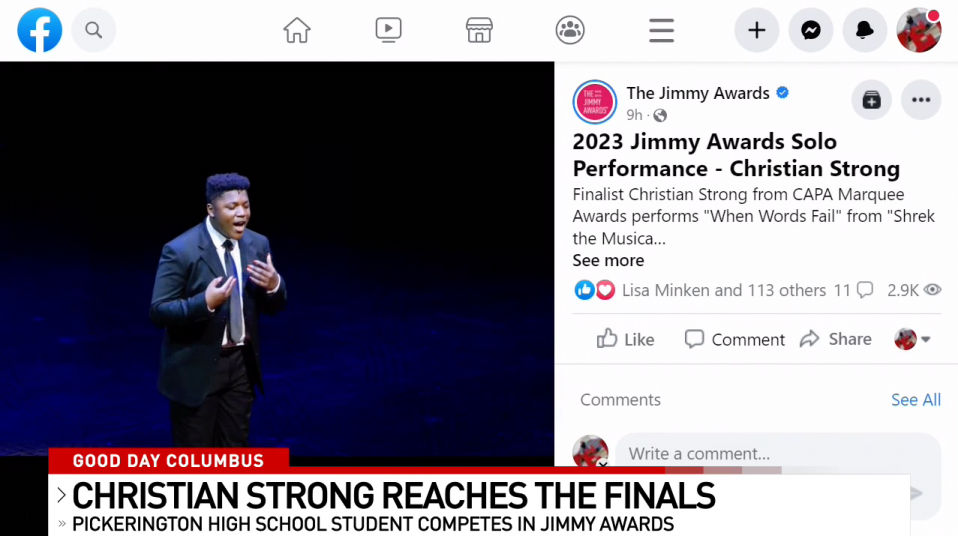Open the Marketplace storefront icon

[479, 30]
